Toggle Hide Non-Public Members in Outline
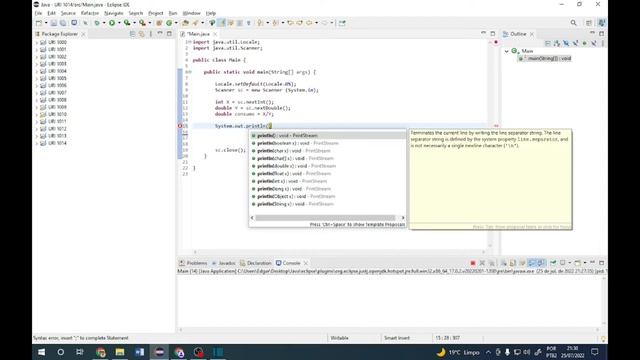The image size is (640, 360). (x=584, y=43)
